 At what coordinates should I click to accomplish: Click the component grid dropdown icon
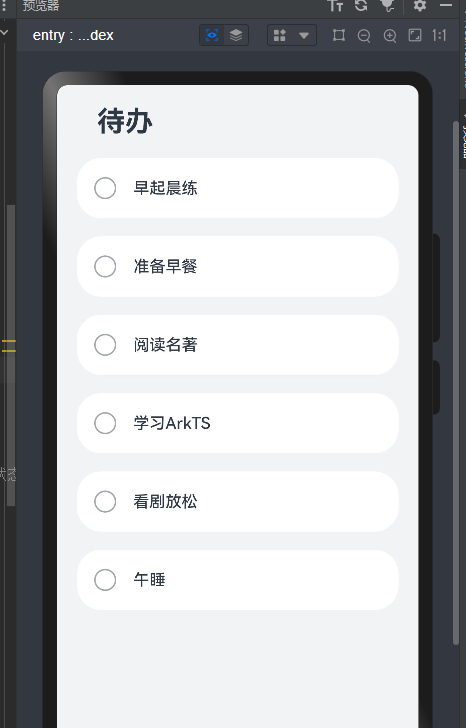pos(279,35)
